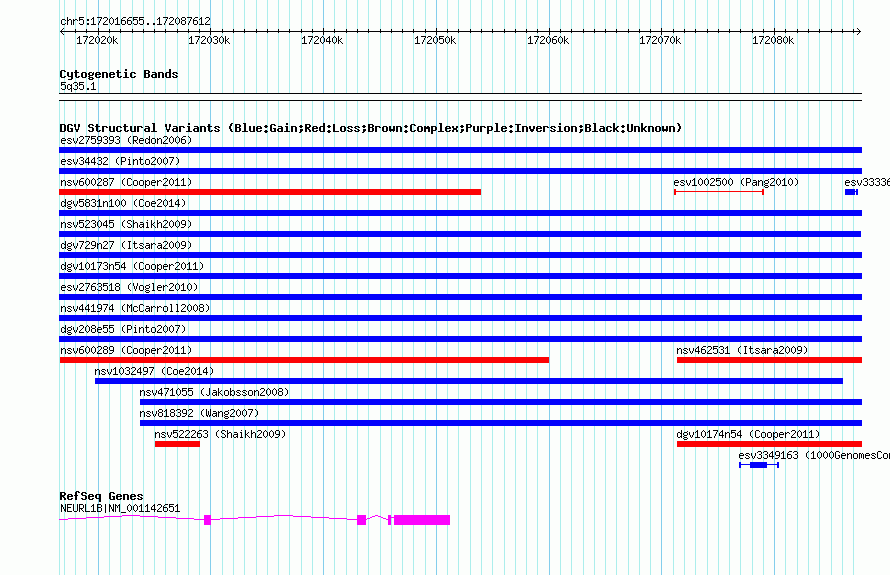
Task: Click the nsv600289 (Cooper2011) label
Action: pyautogui.click(x=126, y=350)
